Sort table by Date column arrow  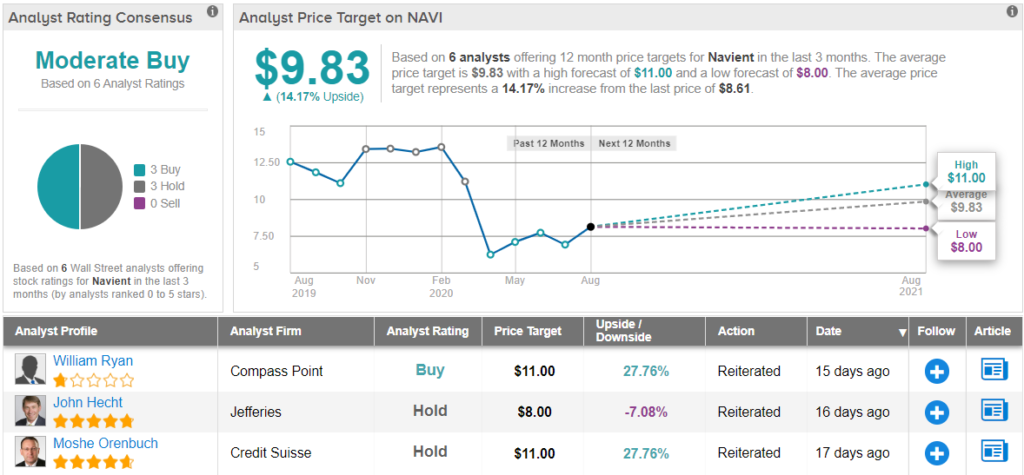[x=903, y=333]
